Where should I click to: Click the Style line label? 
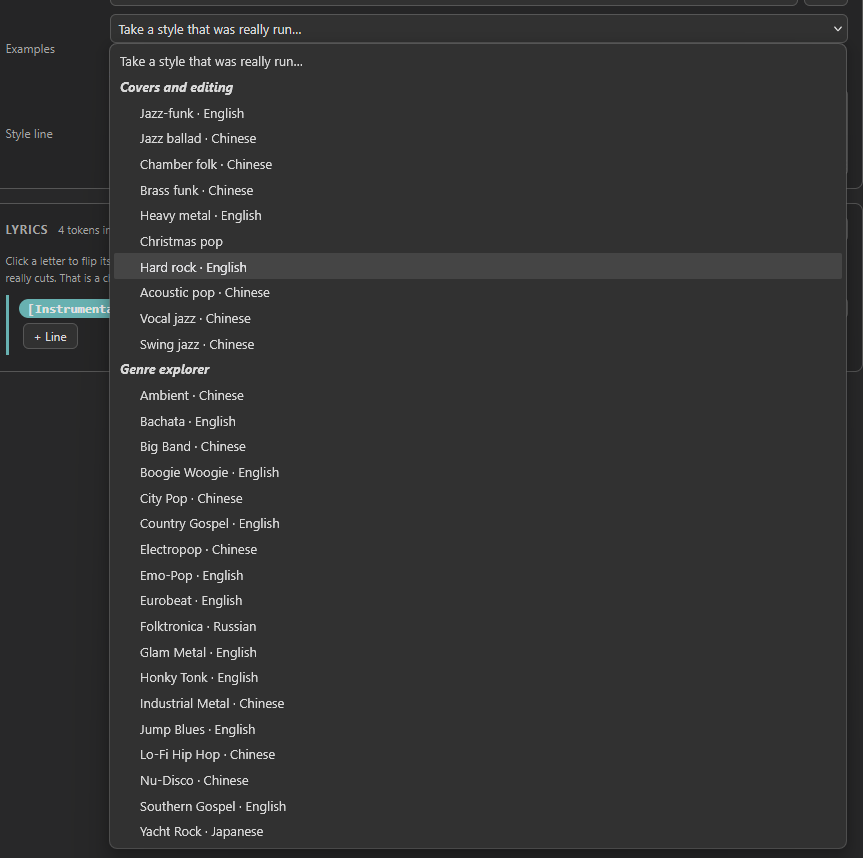tap(29, 134)
